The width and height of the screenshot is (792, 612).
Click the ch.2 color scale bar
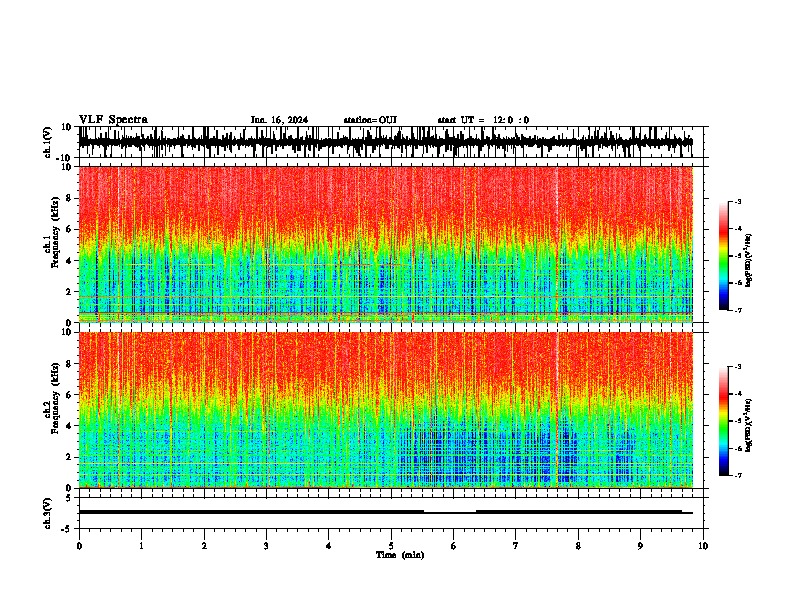(724, 421)
